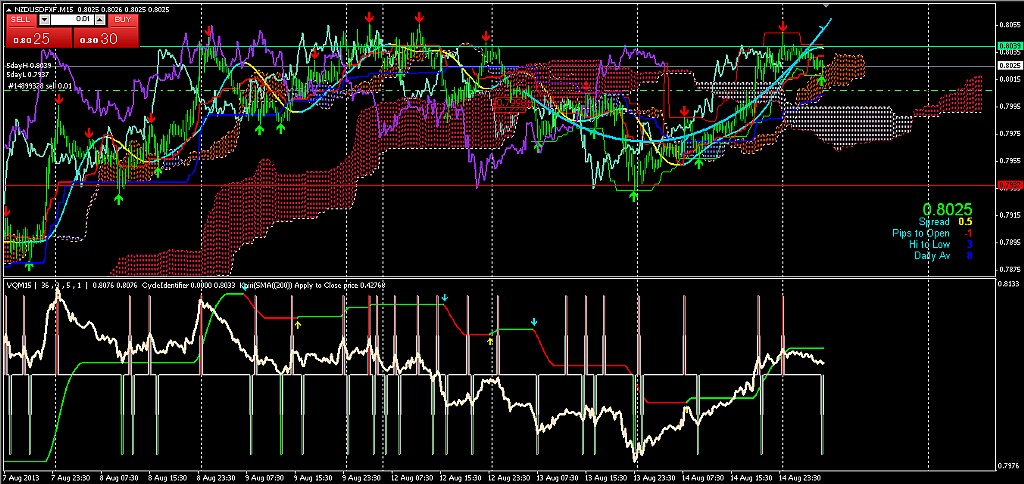This screenshot has height=484, width=1024.
Task: Click the green up arrow beside the latest candle
Action: (821, 79)
